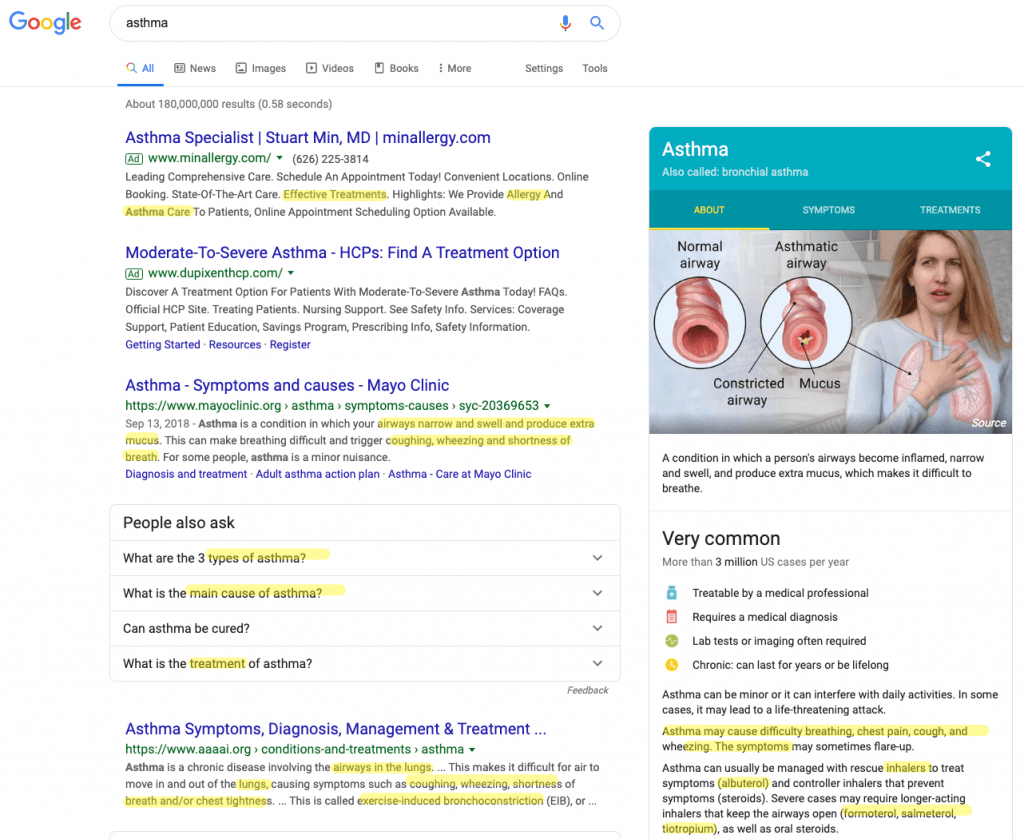This screenshot has height=839, width=1024.
Task: Click the Lab tests or imaging icon
Action: (671, 641)
